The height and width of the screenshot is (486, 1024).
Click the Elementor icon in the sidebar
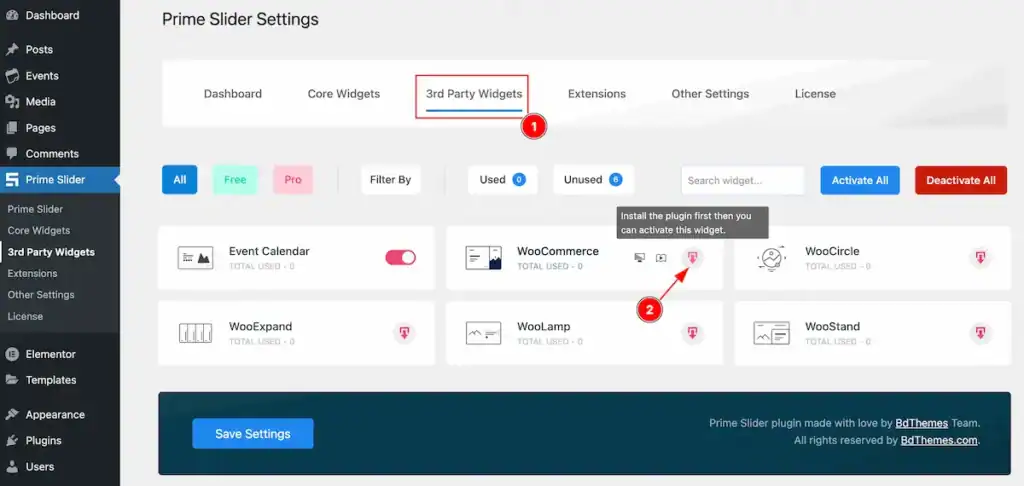[12, 354]
